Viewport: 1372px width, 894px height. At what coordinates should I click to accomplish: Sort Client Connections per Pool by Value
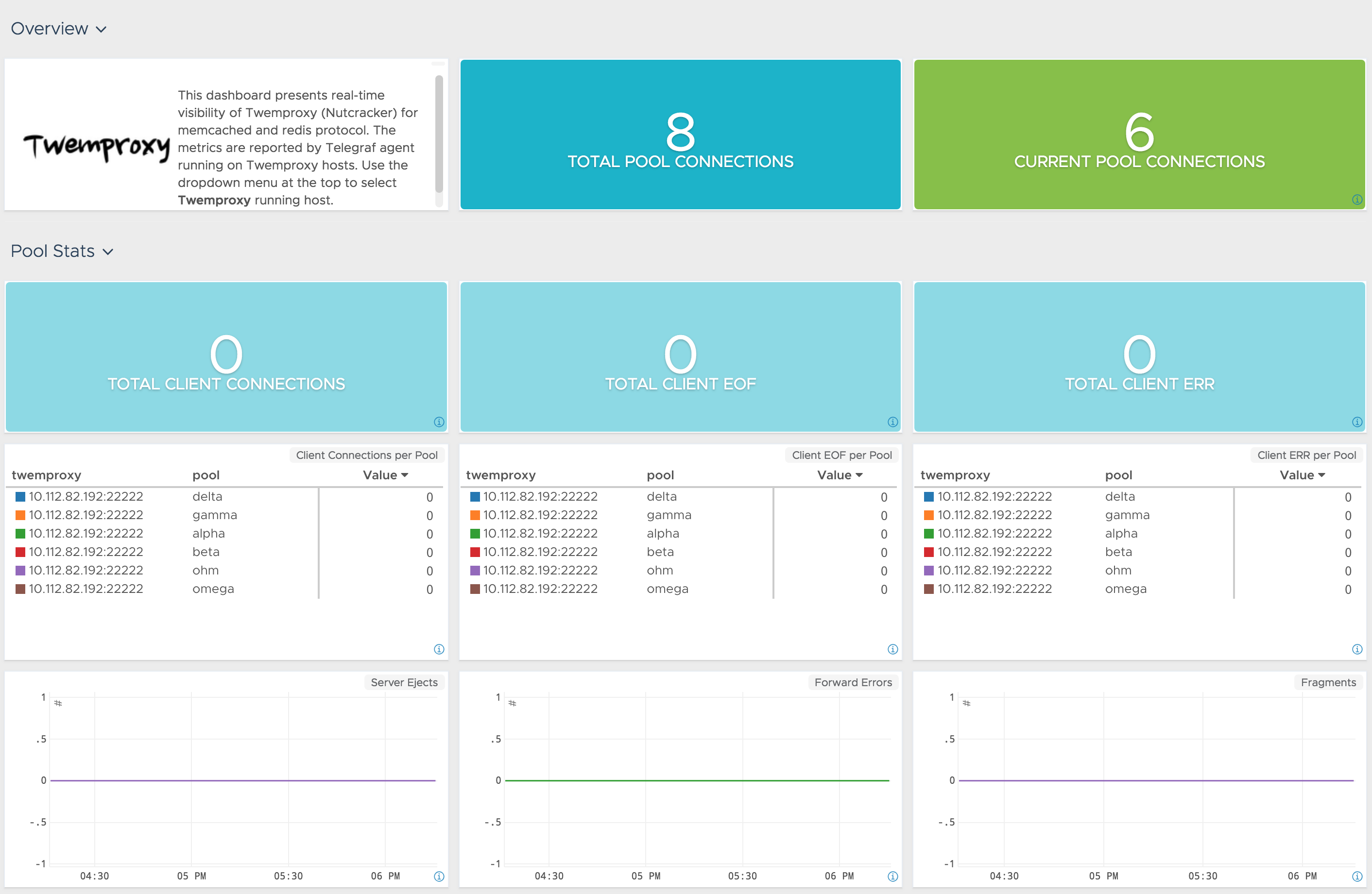click(385, 475)
